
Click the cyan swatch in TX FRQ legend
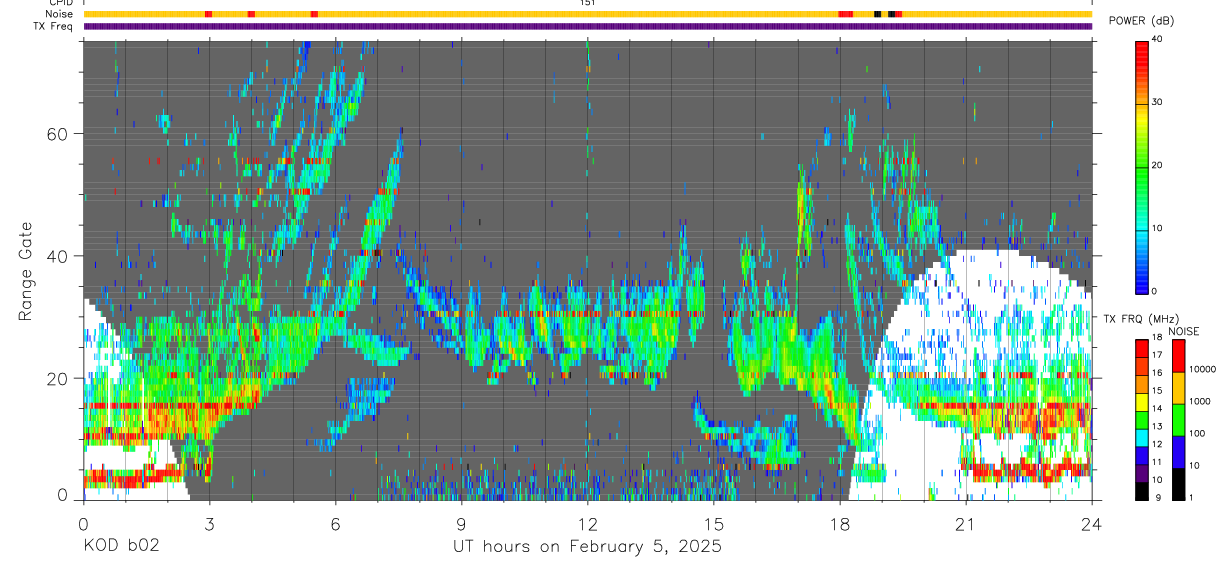(x=1142, y=439)
